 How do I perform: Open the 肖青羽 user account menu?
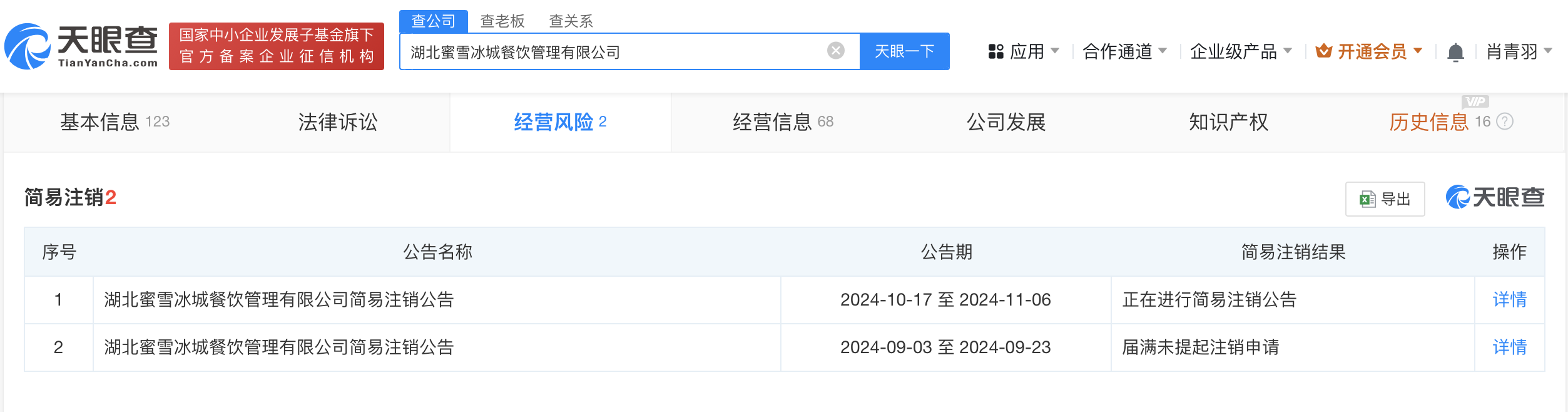click(1519, 51)
